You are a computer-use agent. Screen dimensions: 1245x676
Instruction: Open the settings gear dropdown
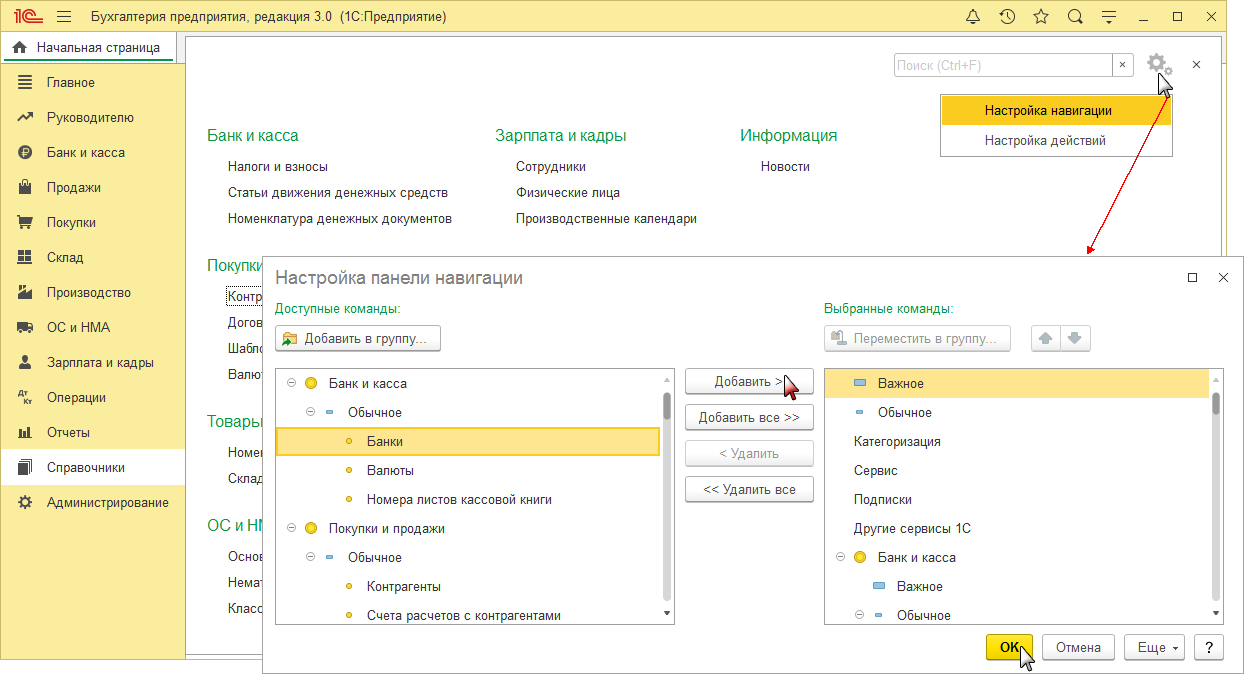point(1158,65)
